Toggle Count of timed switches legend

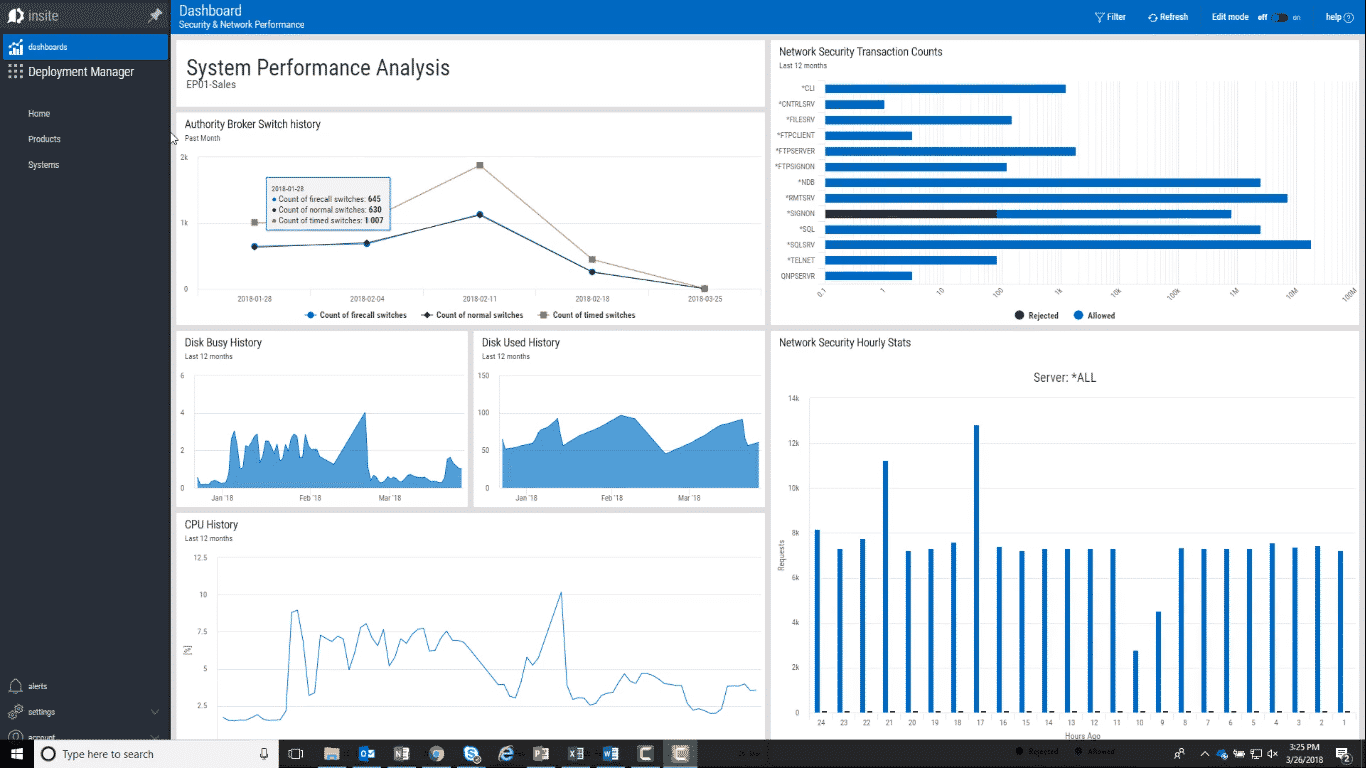(x=587, y=315)
